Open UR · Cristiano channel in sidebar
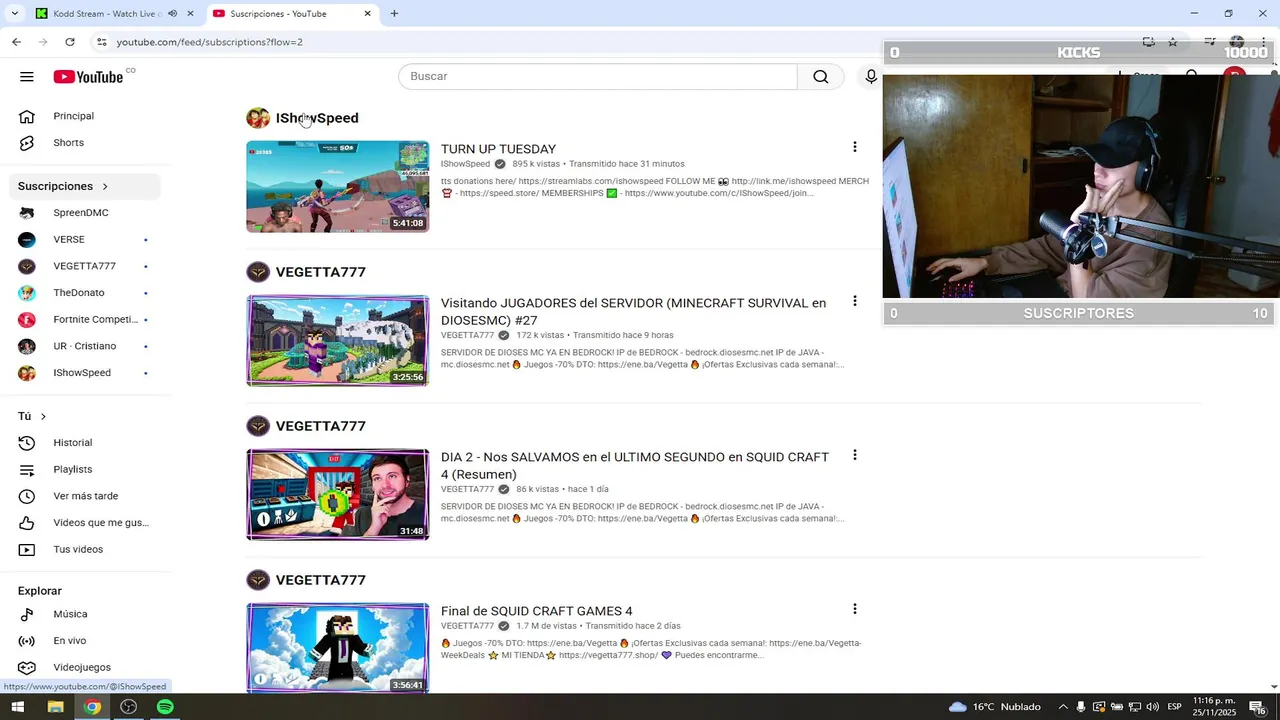The width and height of the screenshot is (1280, 720). click(87, 346)
